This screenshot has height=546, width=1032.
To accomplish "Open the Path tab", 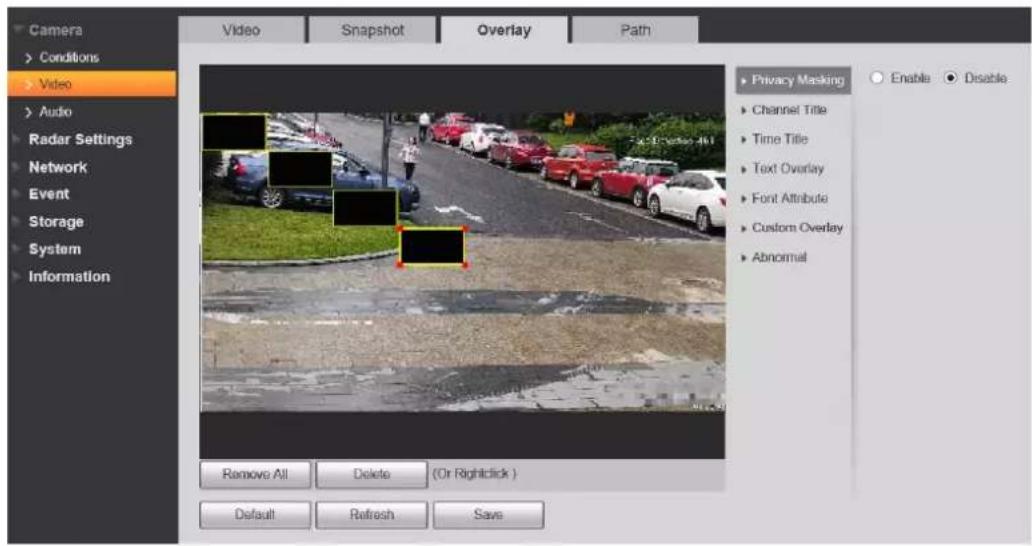I will 635,30.
